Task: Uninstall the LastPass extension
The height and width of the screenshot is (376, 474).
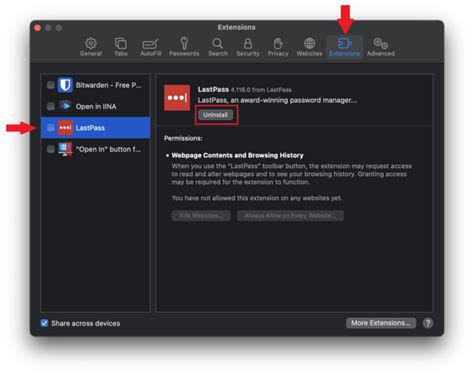Action: (x=216, y=115)
